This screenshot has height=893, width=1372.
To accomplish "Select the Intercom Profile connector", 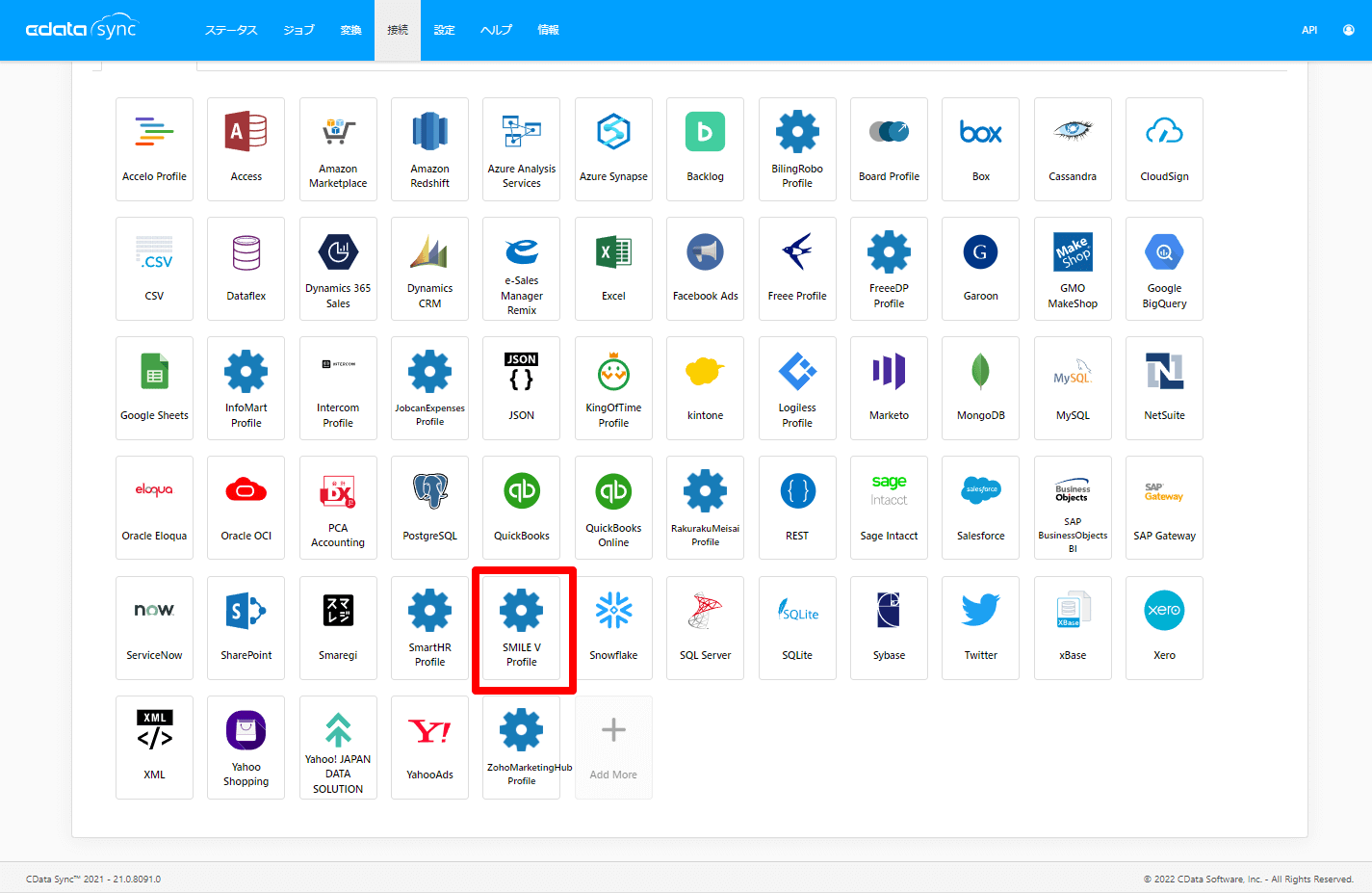I will tap(338, 388).
